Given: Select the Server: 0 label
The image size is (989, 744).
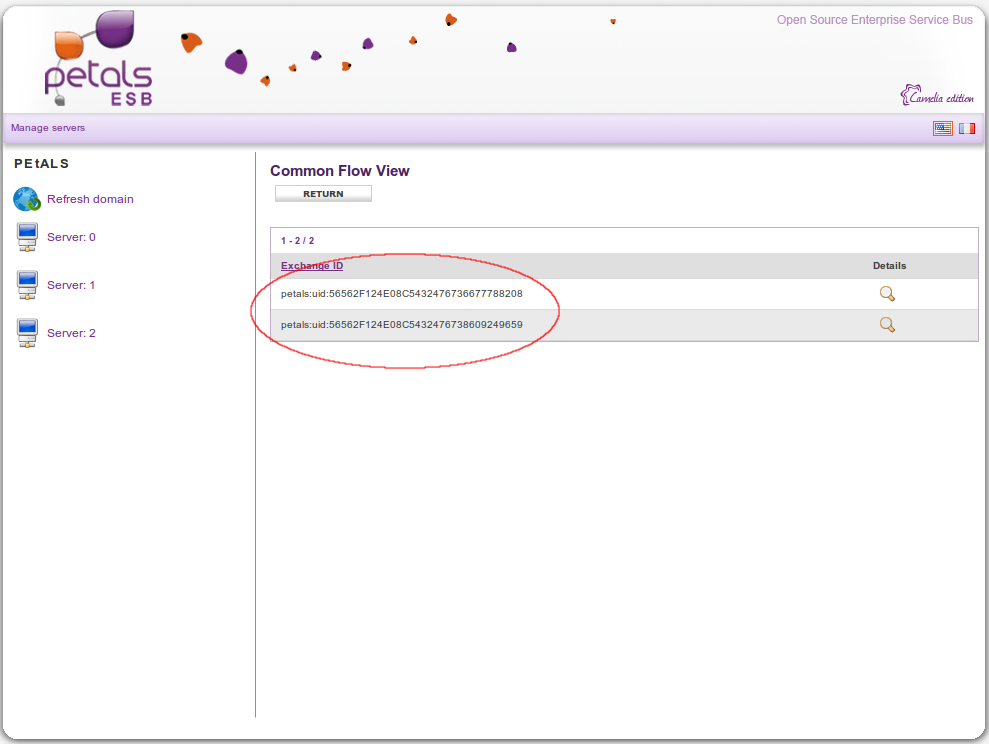Looking at the screenshot, I should pos(71,237).
